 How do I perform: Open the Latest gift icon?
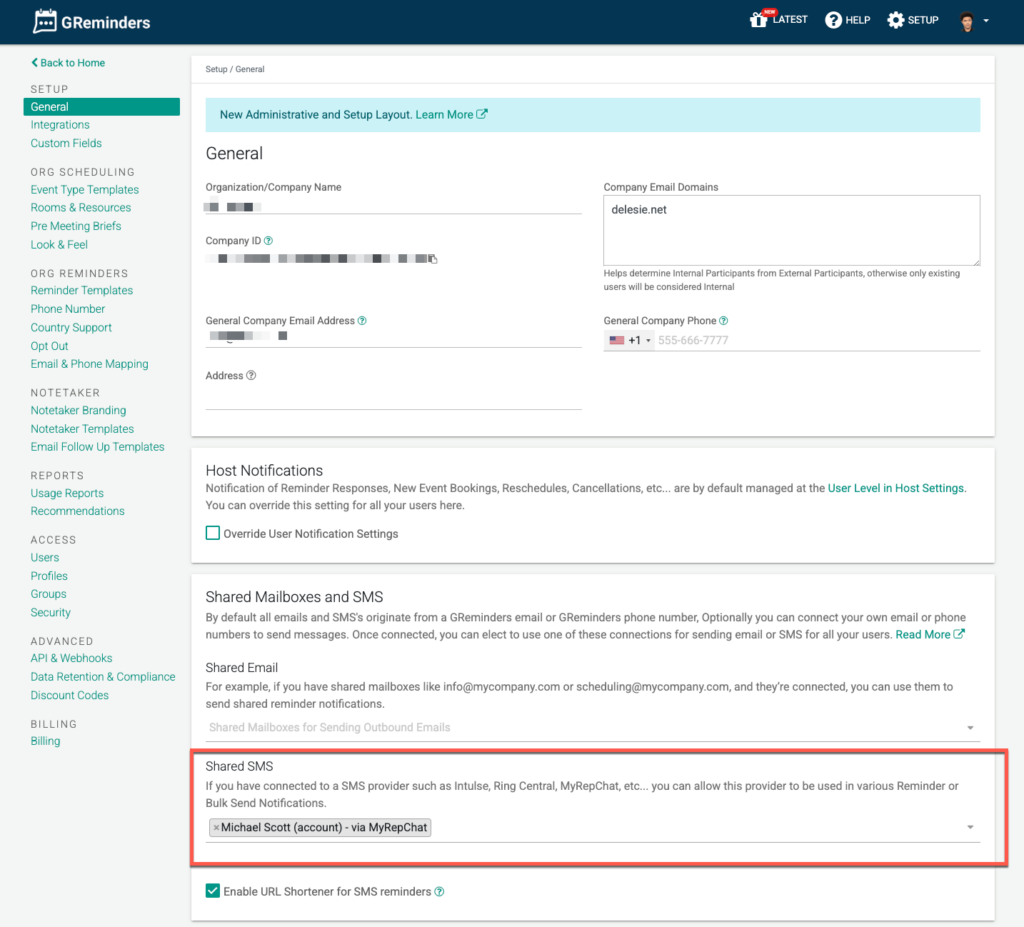coord(758,20)
